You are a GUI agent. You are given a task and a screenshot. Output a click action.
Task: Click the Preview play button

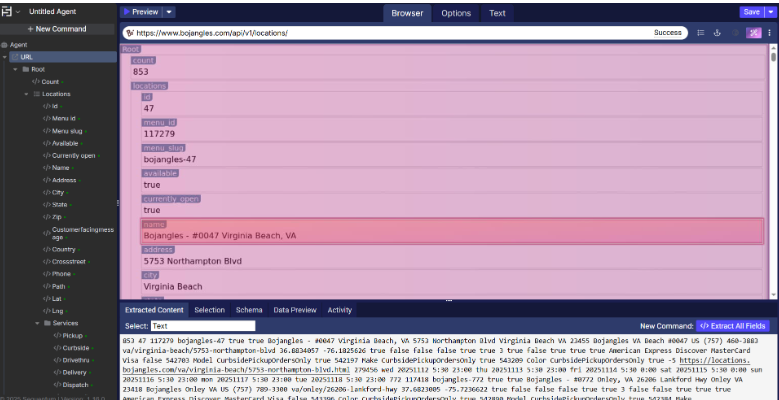pos(140,12)
